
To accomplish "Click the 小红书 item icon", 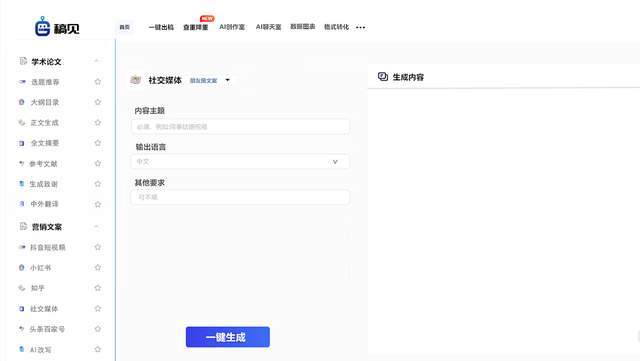I will pyautogui.click(x=22, y=267).
